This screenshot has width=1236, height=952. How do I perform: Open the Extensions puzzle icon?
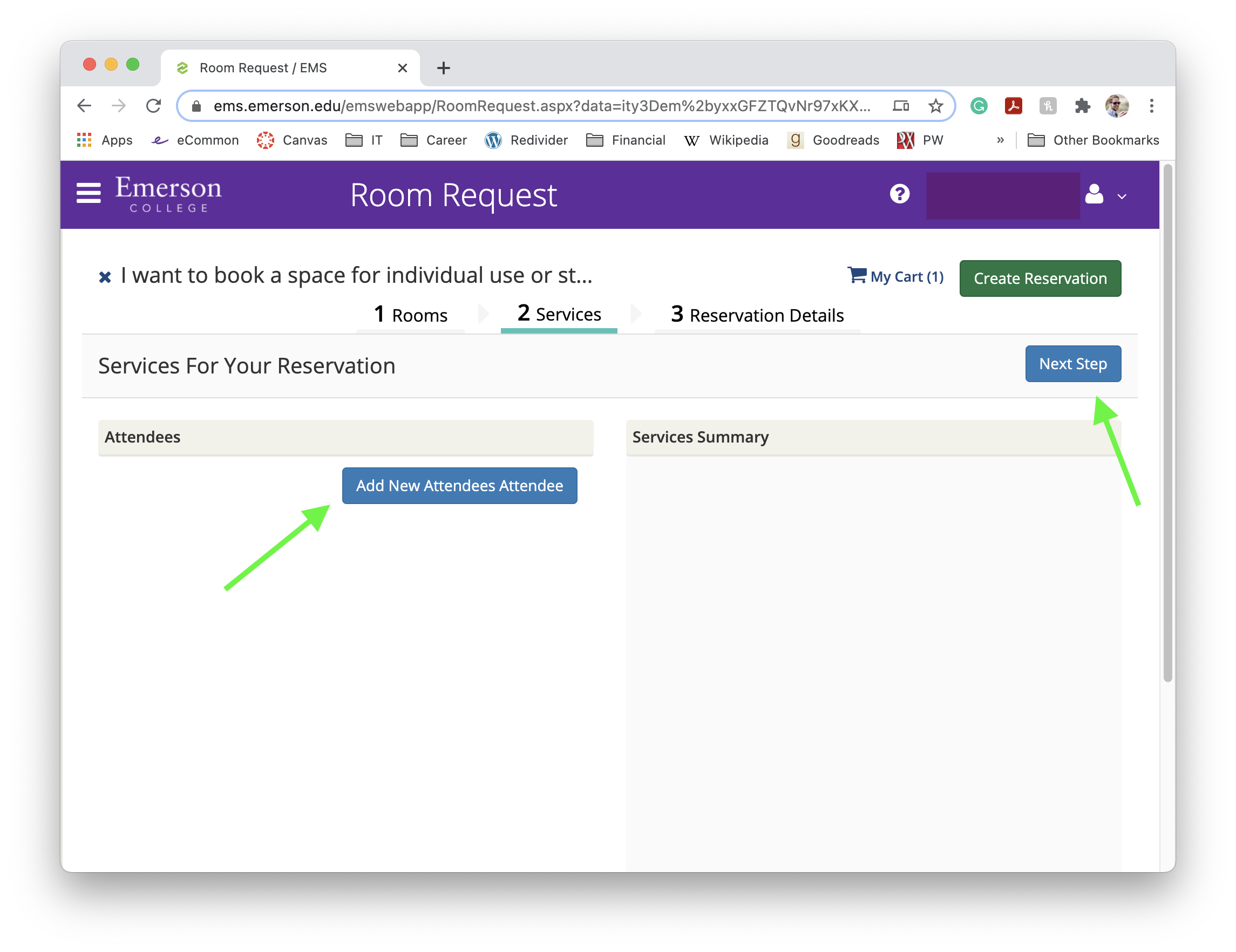coord(1082,106)
